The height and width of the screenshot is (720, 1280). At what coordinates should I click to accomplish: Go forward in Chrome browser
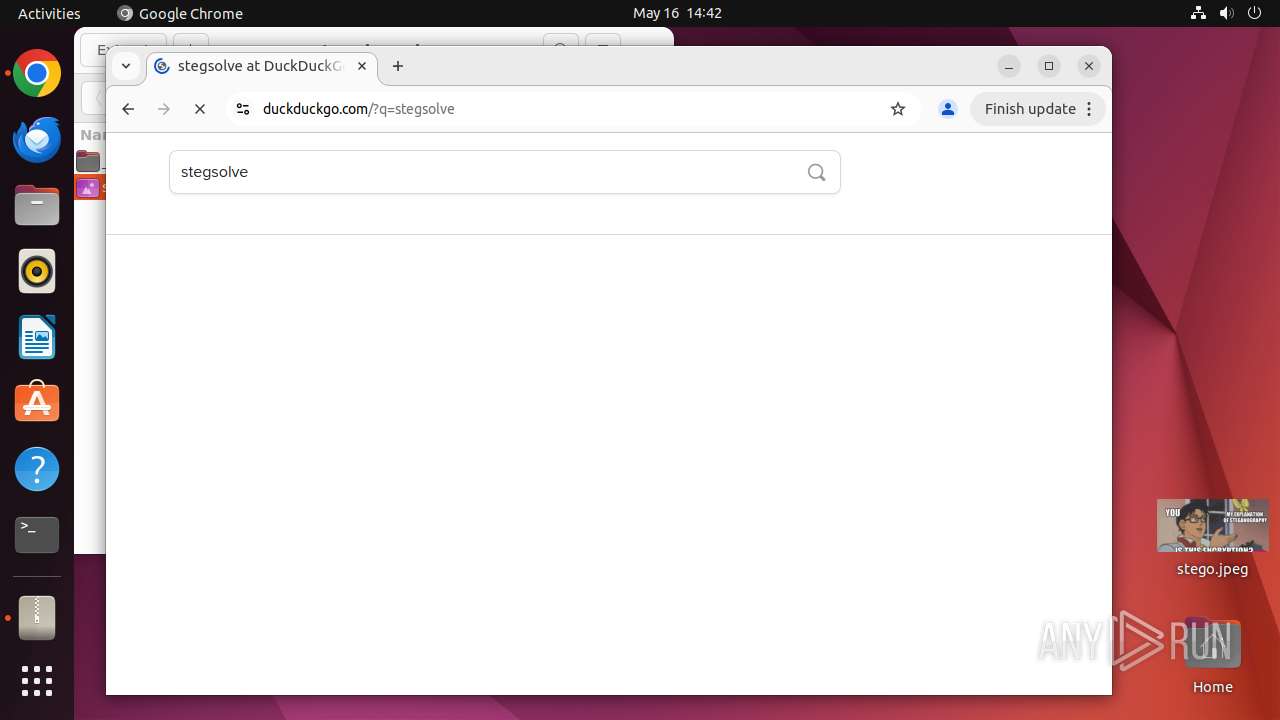point(164,109)
